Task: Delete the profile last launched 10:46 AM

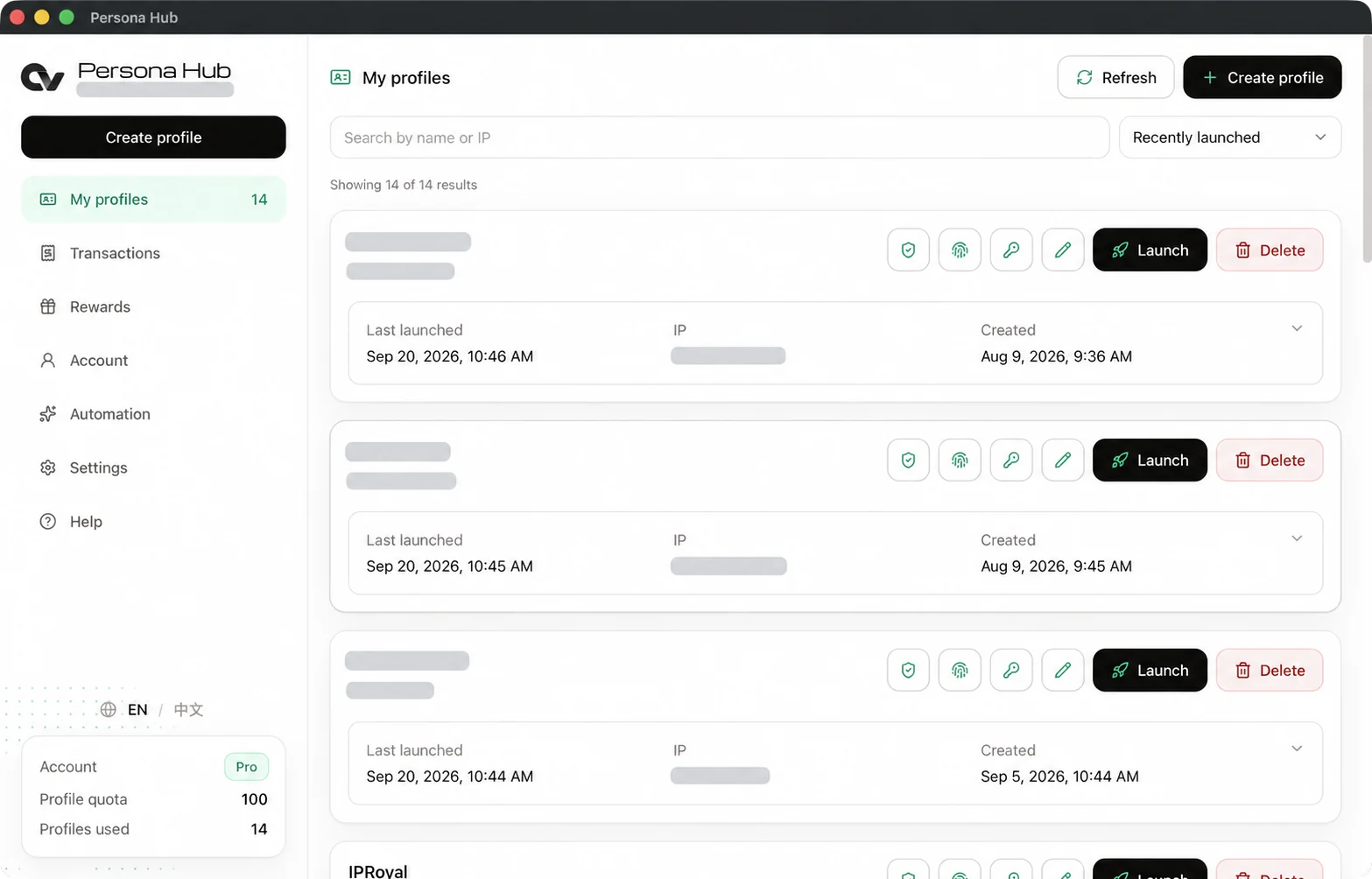Action: (x=1270, y=250)
